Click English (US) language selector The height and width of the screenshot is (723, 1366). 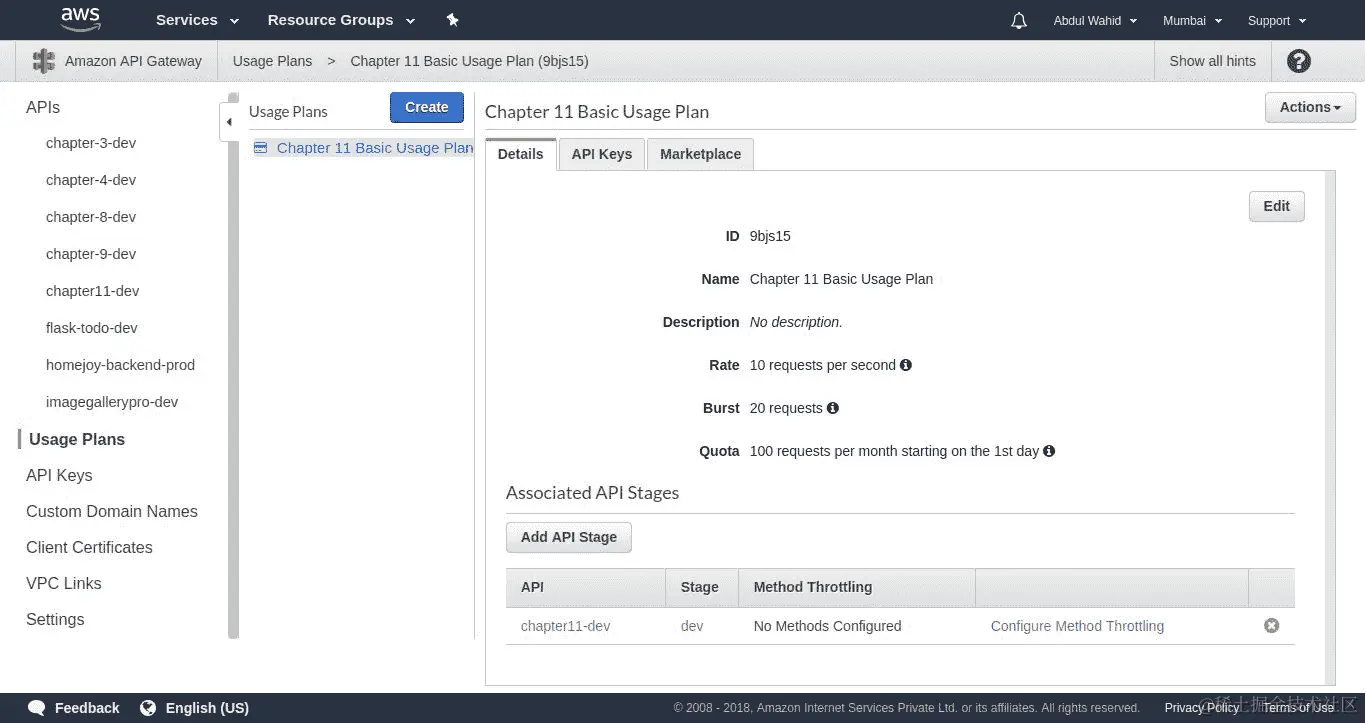tap(207, 708)
